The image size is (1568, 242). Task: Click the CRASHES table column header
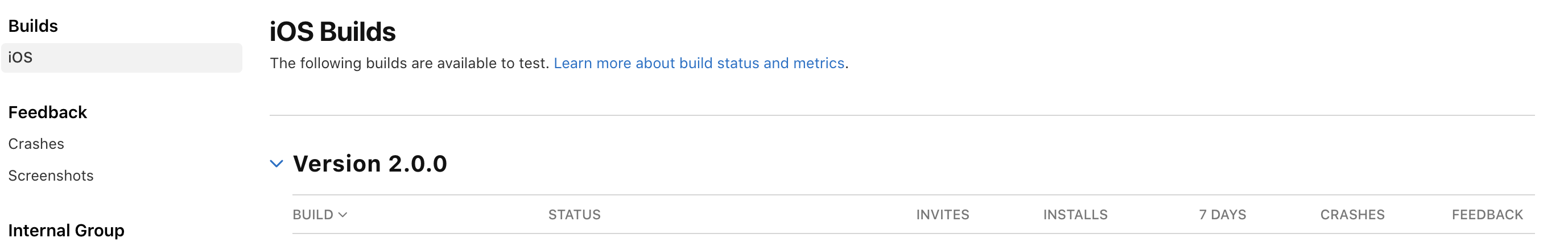point(1352,215)
